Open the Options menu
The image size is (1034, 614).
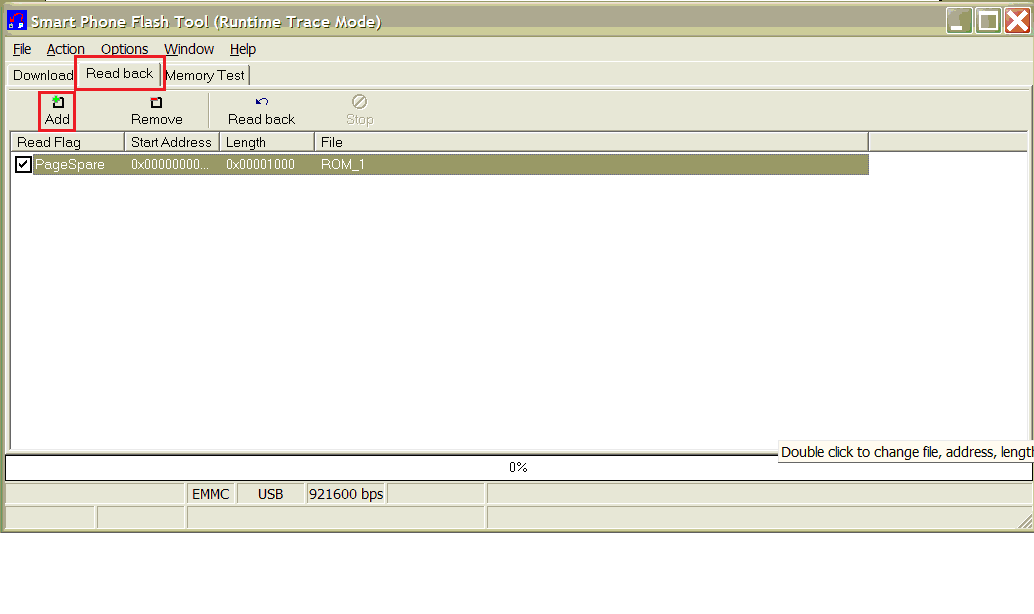tap(124, 49)
